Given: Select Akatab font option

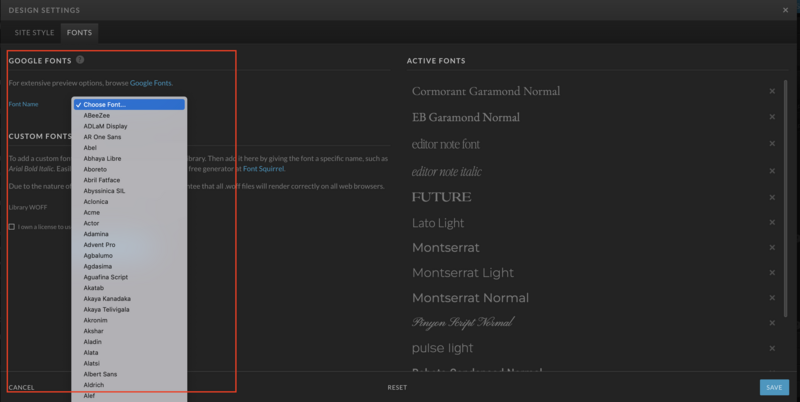Looking at the screenshot, I should tap(129, 288).
